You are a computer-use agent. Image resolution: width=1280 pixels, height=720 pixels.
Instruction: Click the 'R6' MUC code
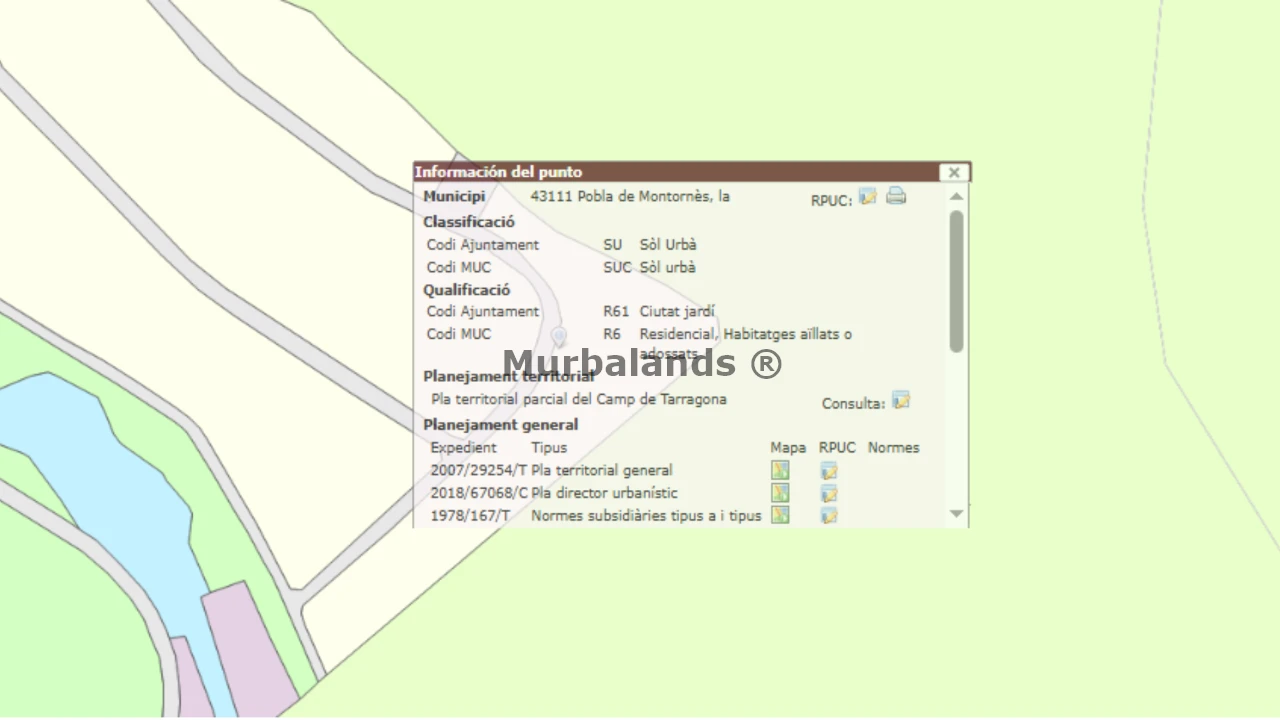tap(612, 334)
